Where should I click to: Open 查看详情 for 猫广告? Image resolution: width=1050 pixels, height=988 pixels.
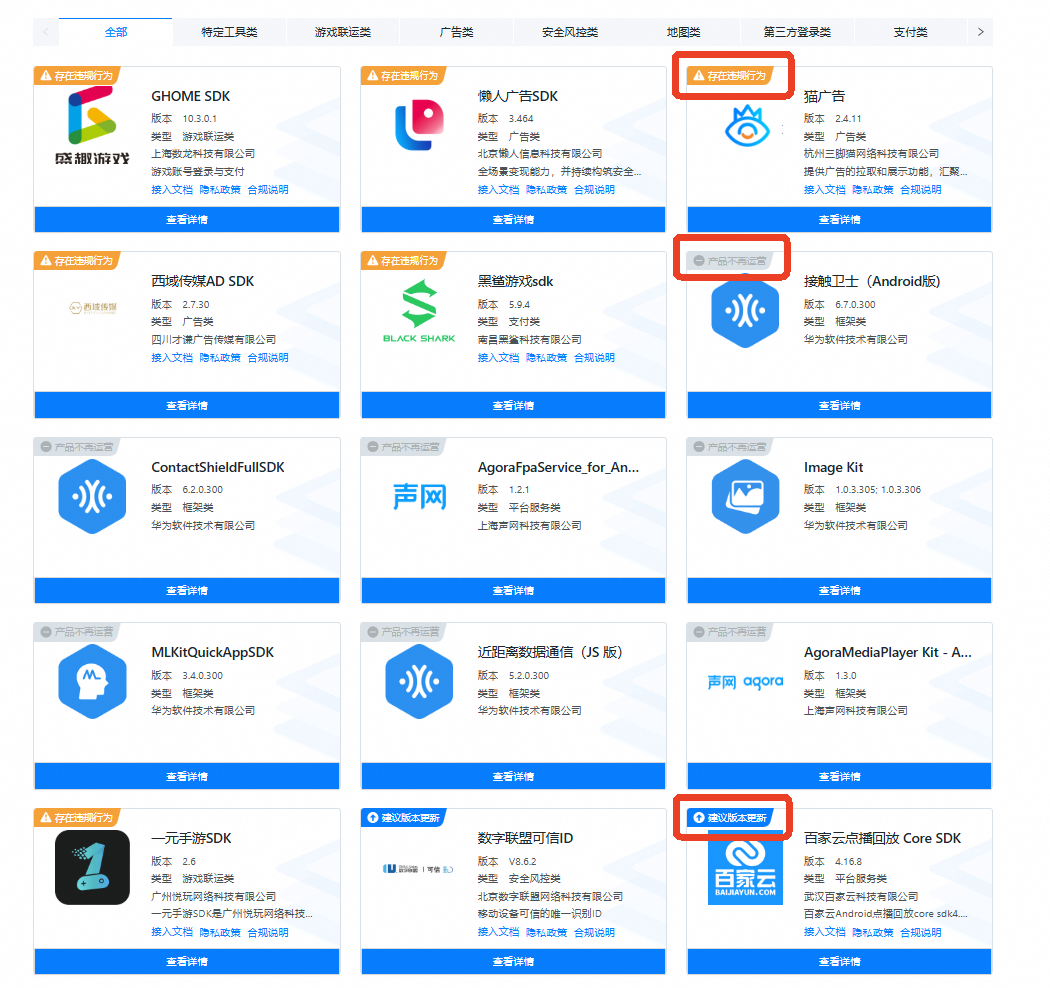pos(839,220)
